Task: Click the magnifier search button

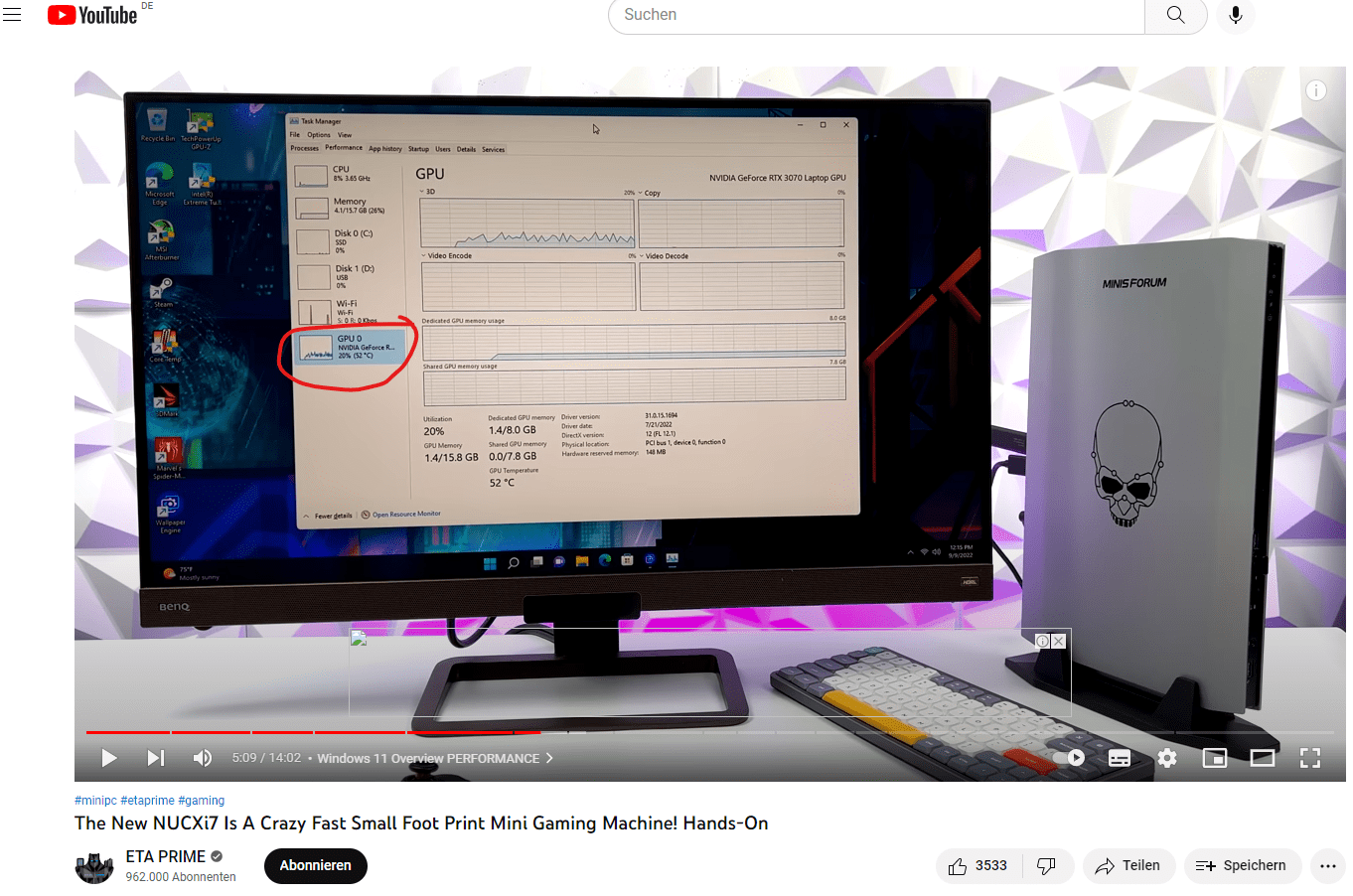Action: click(1175, 15)
